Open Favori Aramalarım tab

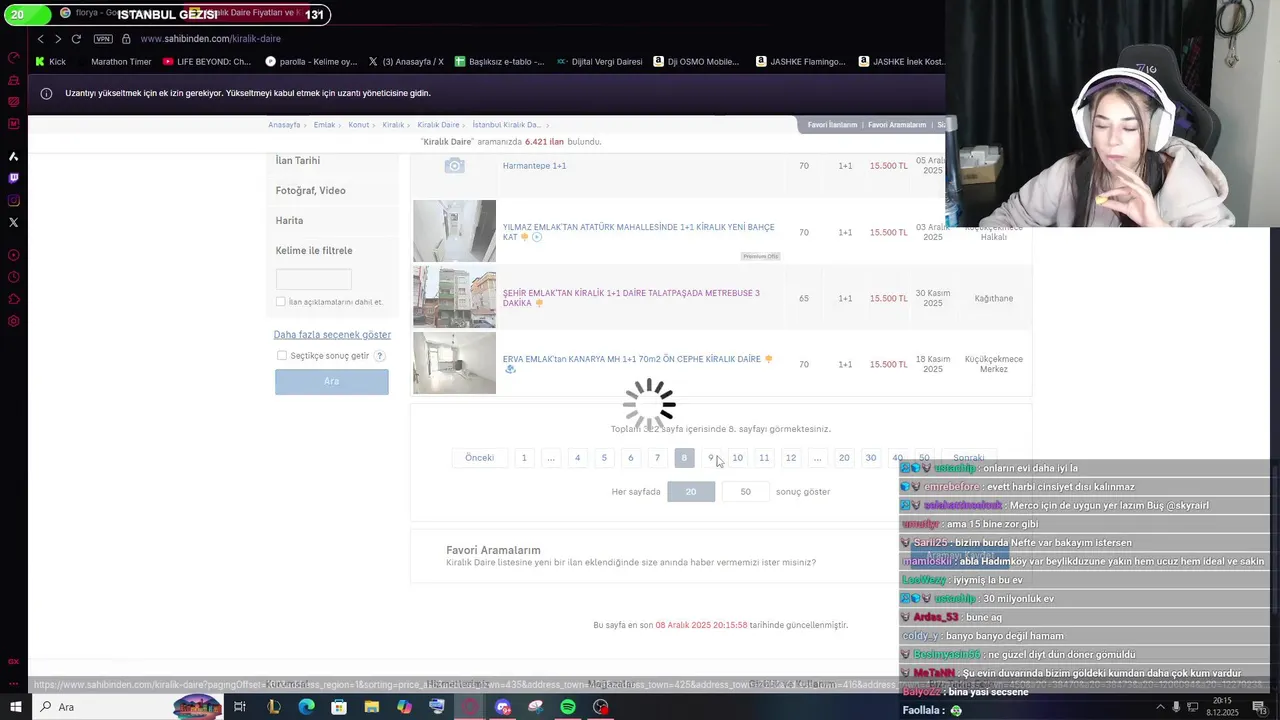897,125
